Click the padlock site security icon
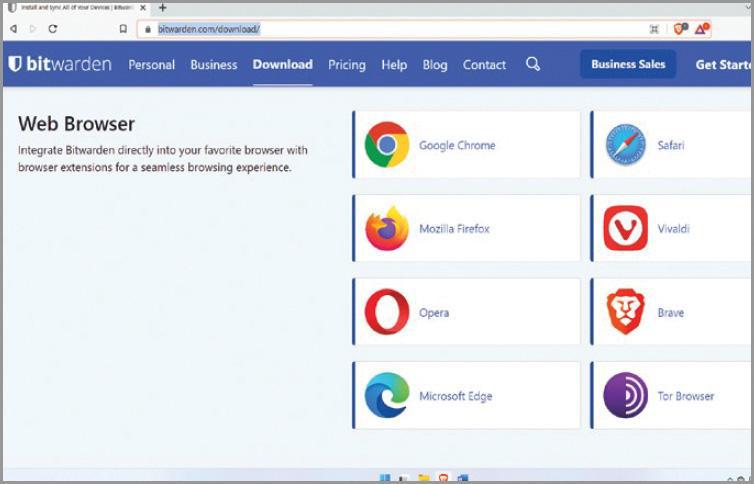Image resolution: width=754 pixels, height=484 pixels. pos(148,29)
